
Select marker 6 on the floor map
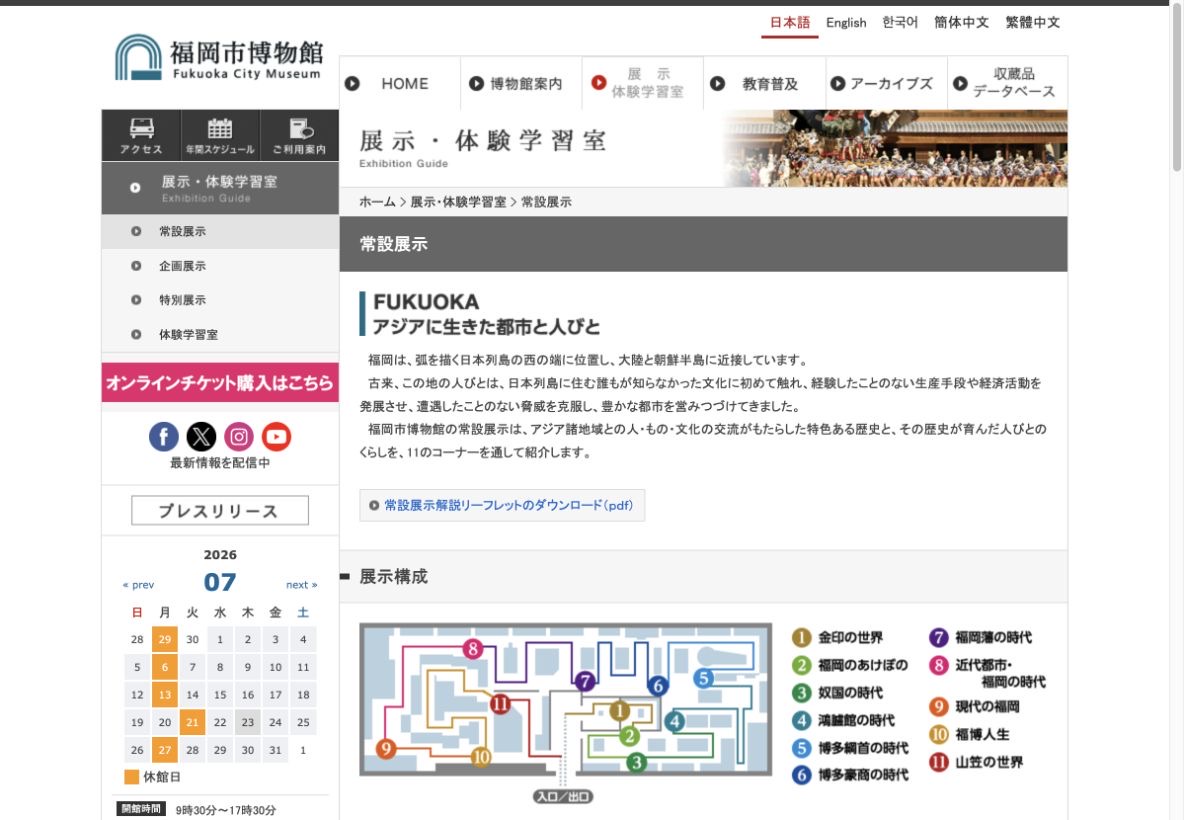658,686
